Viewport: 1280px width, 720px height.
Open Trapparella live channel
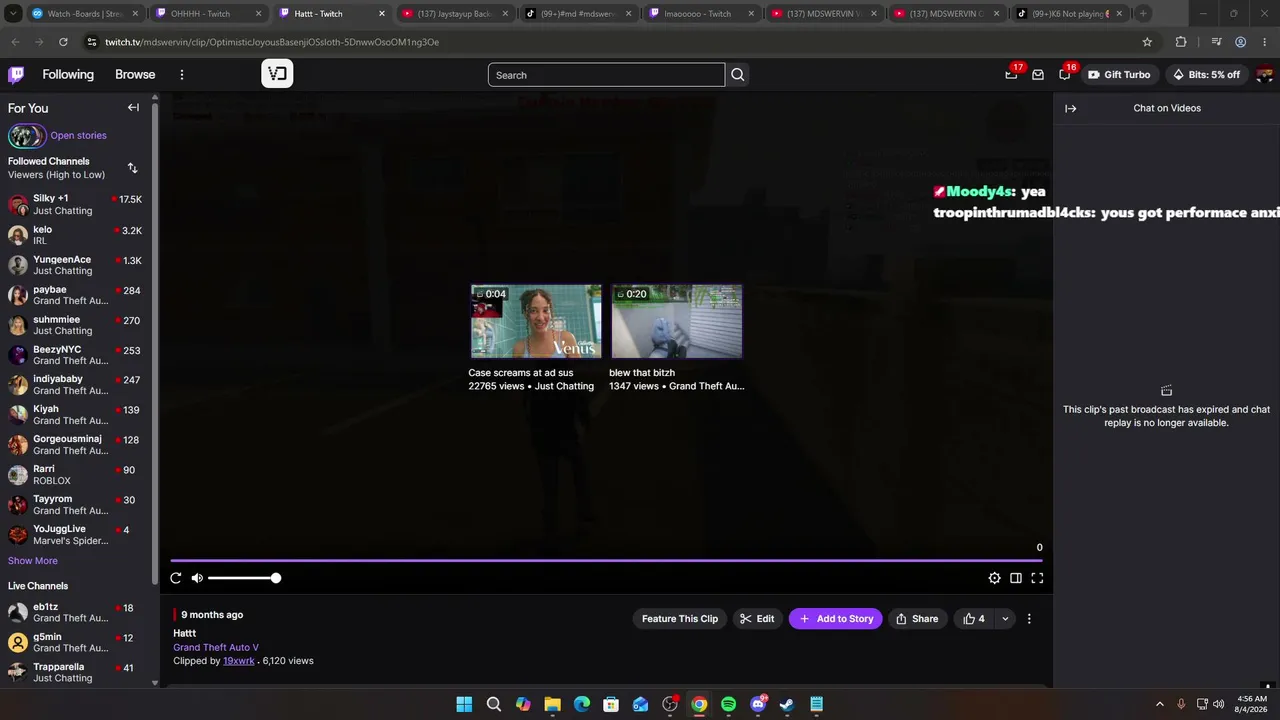point(76,673)
